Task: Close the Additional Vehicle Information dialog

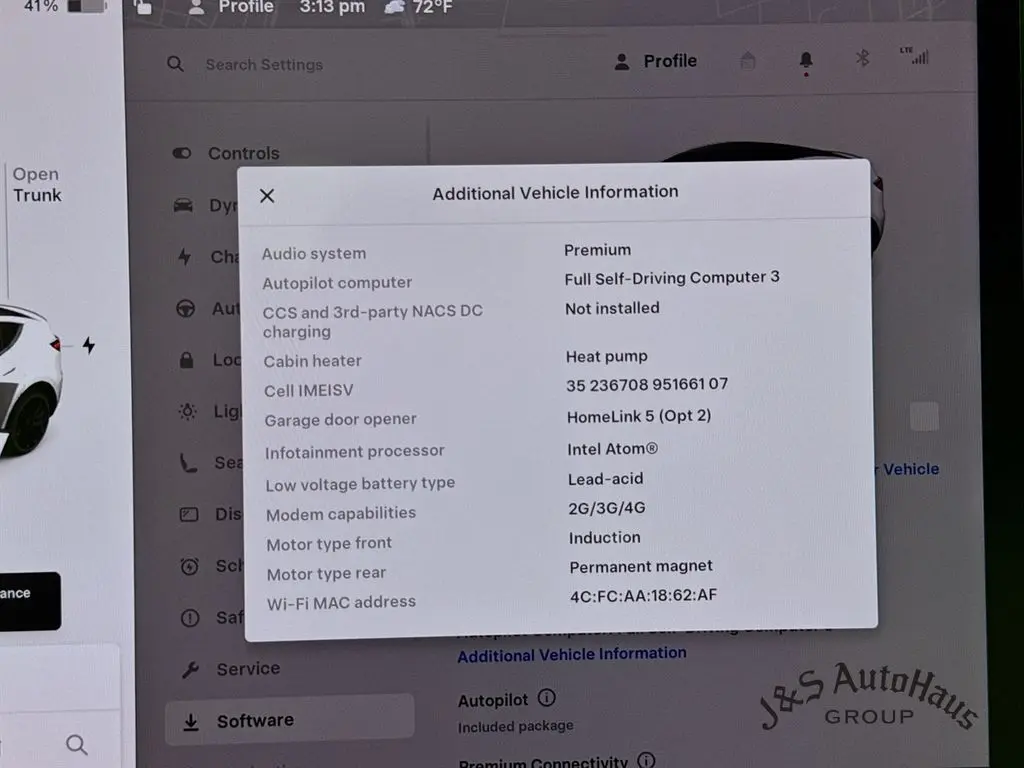Action: pyautogui.click(x=266, y=196)
